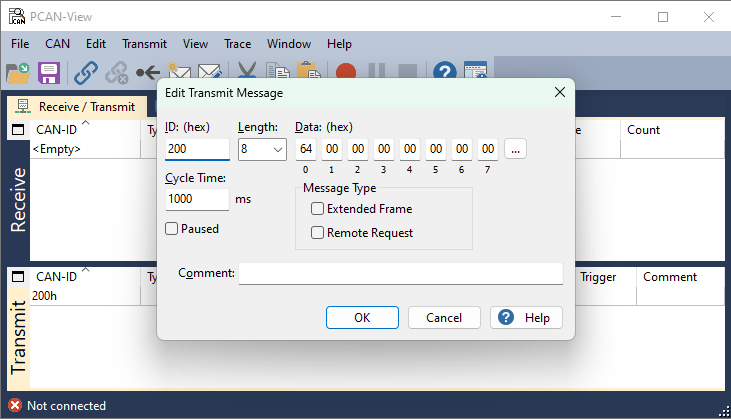
Task: Open the CAN menu
Action: tap(57, 44)
